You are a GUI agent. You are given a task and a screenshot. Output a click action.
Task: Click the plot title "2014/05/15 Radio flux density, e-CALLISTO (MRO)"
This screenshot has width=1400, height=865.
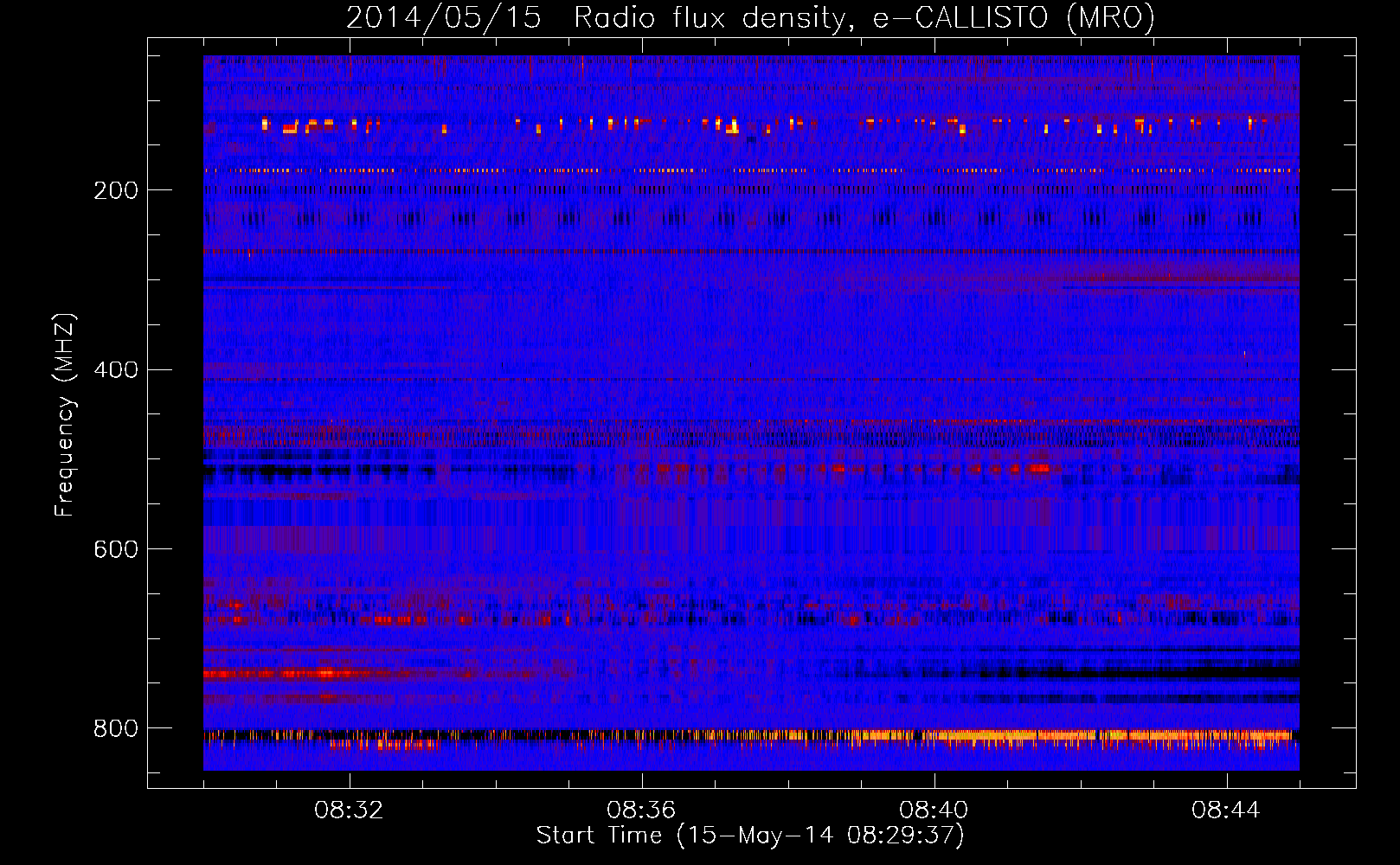750,18
